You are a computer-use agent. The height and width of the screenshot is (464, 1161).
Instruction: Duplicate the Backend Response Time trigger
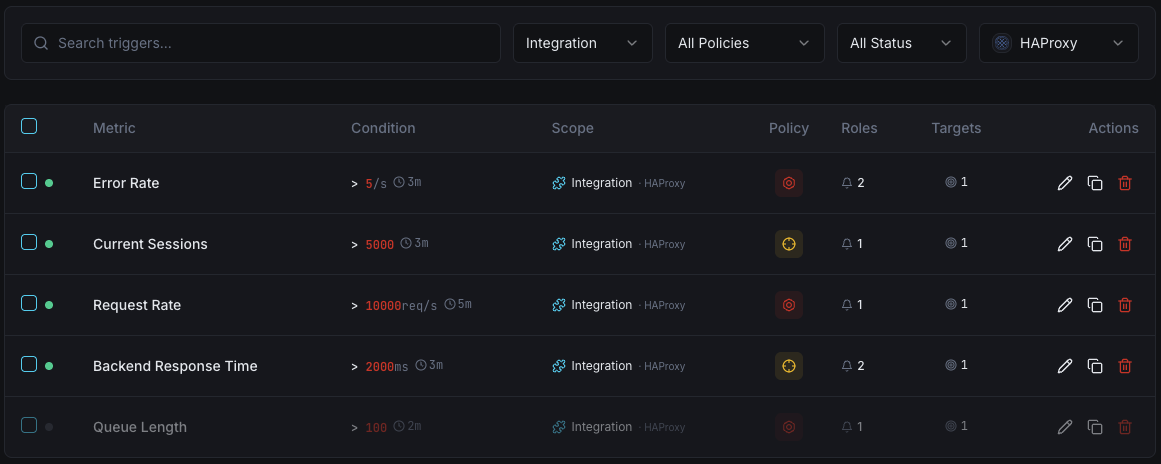1095,366
